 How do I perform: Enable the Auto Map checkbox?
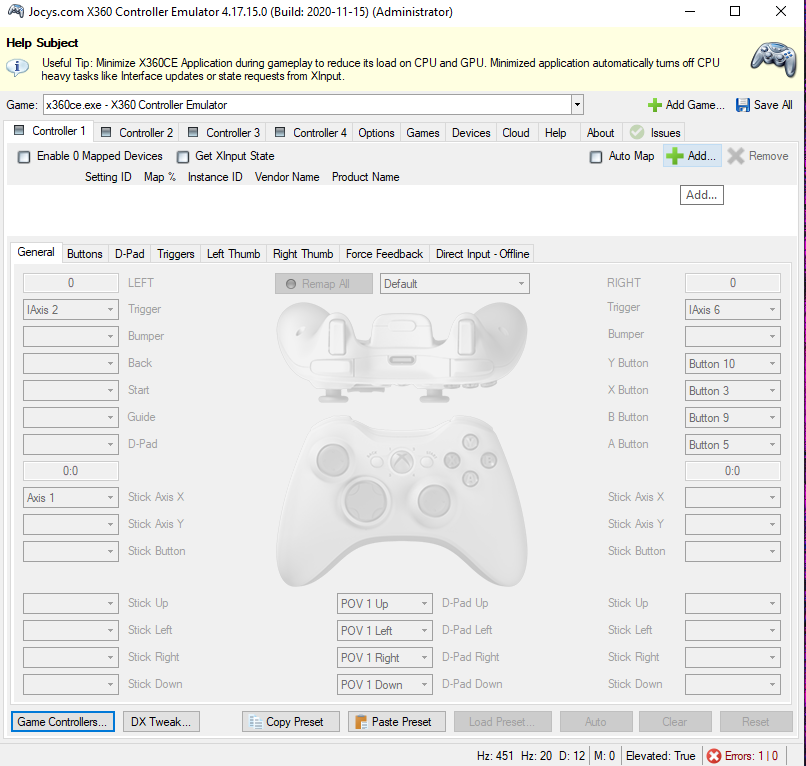(x=596, y=157)
